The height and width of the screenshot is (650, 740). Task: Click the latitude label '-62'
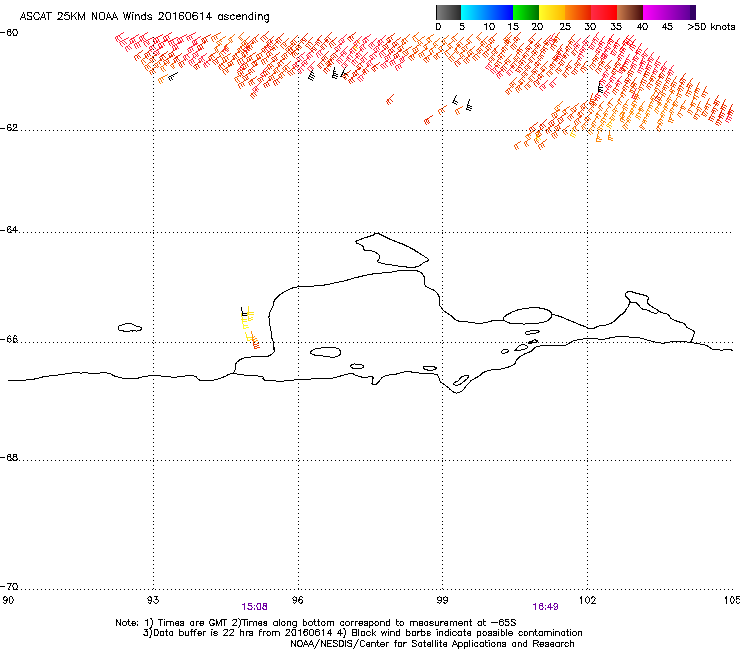pyautogui.click(x=9, y=128)
